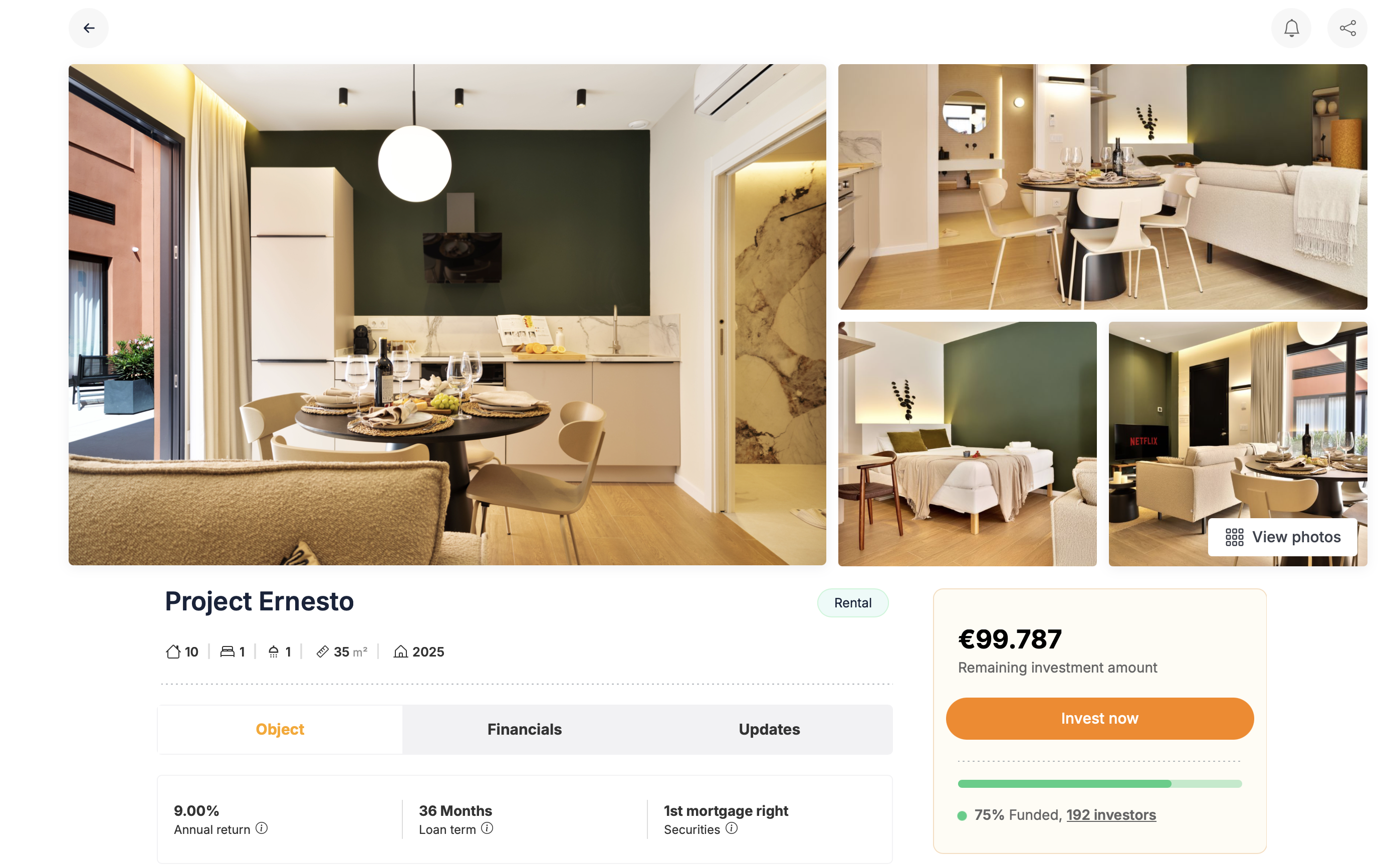Click the Annual return info icon

coord(262,828)
